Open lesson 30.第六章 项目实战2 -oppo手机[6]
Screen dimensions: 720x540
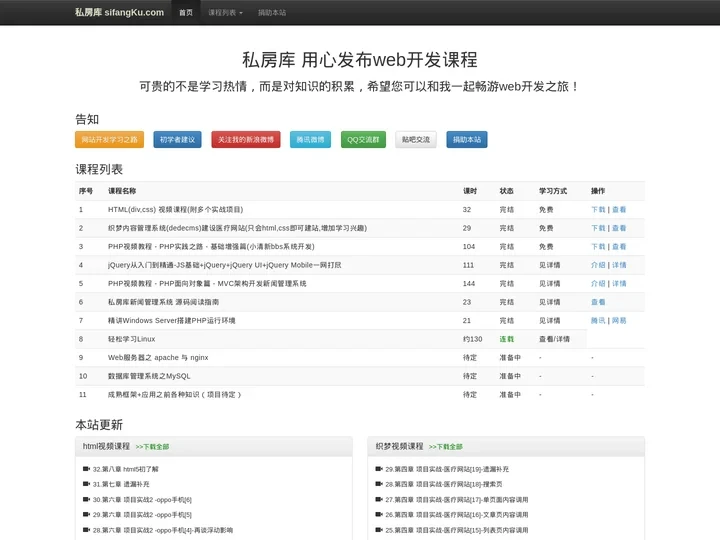142,500
